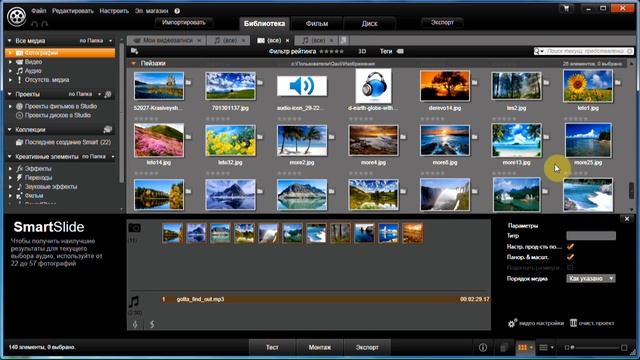Click the видео настройки gear icon
640x360 pixels.
[x=512, y=323]
